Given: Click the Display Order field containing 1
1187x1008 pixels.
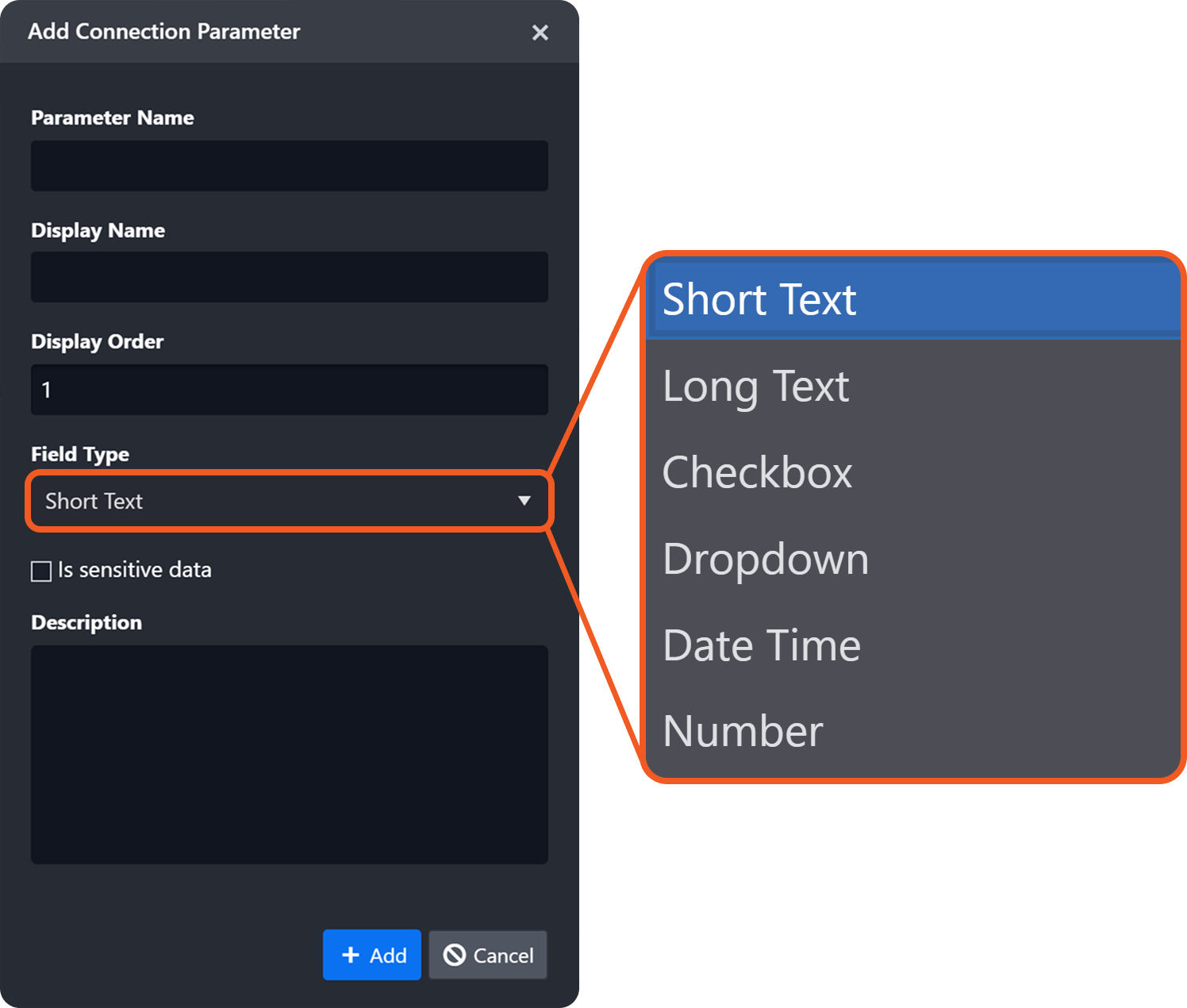Looking at the screenshot, I should [x=289, y=390].
